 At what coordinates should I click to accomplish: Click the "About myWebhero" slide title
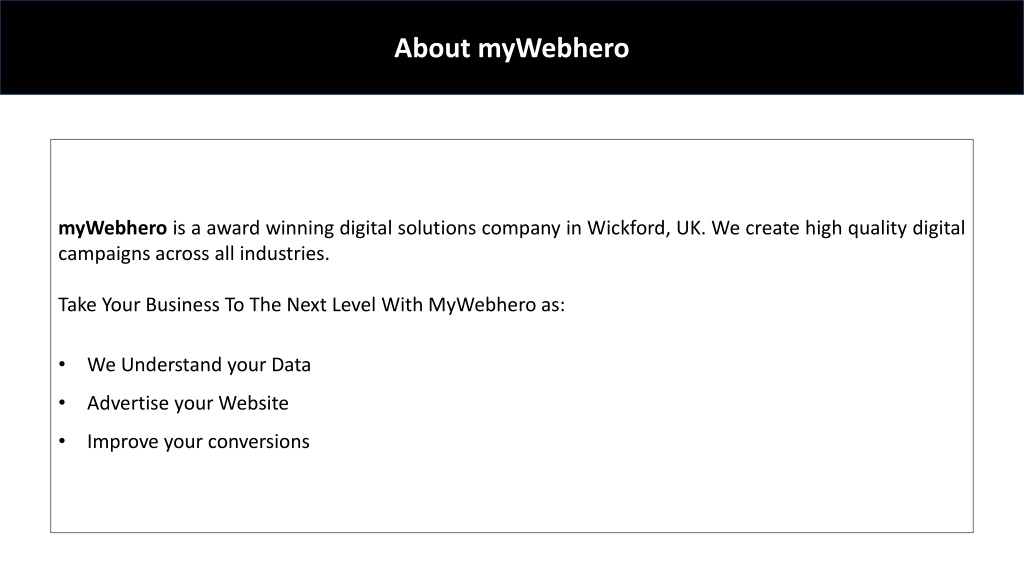pos(511,48)
